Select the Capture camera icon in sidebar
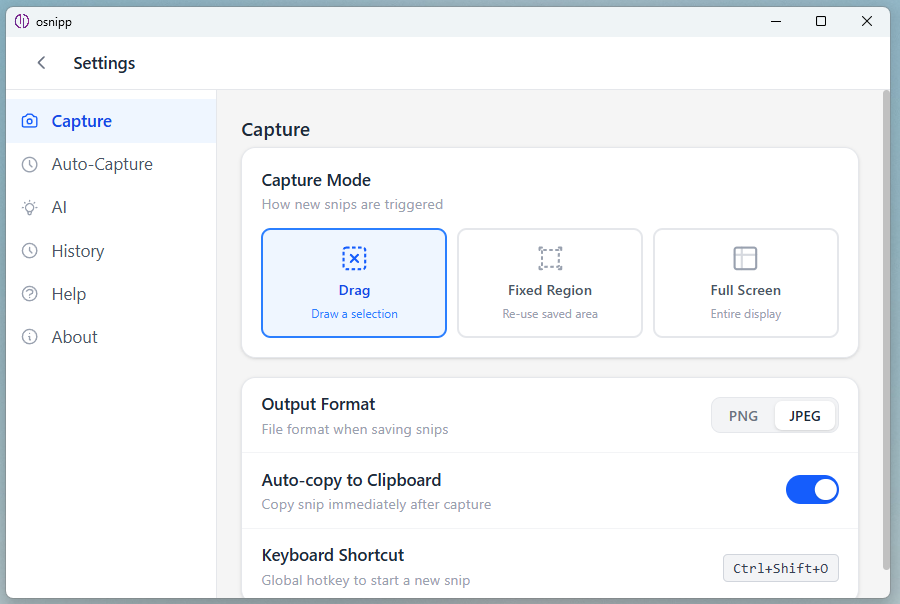 29,120
